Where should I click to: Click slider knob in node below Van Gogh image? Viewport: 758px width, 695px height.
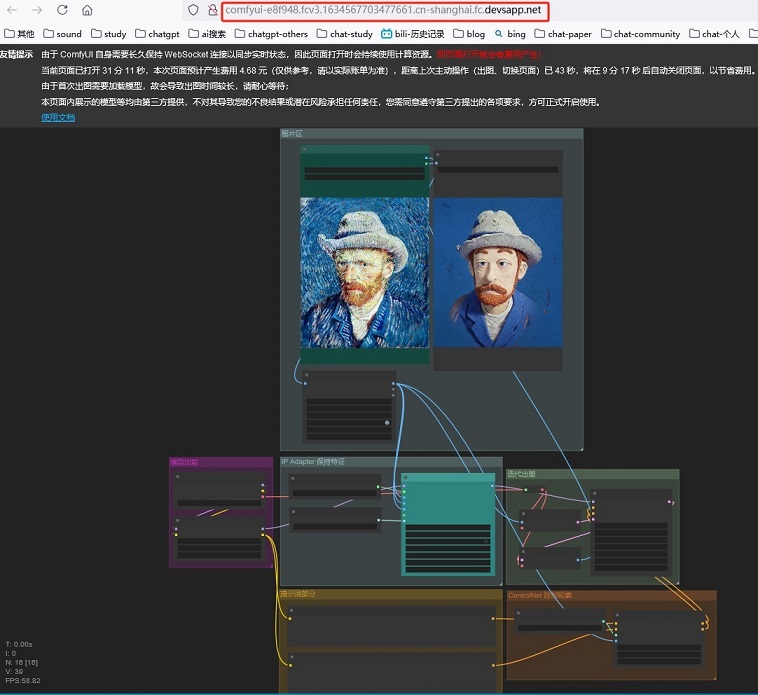point(387,423)
